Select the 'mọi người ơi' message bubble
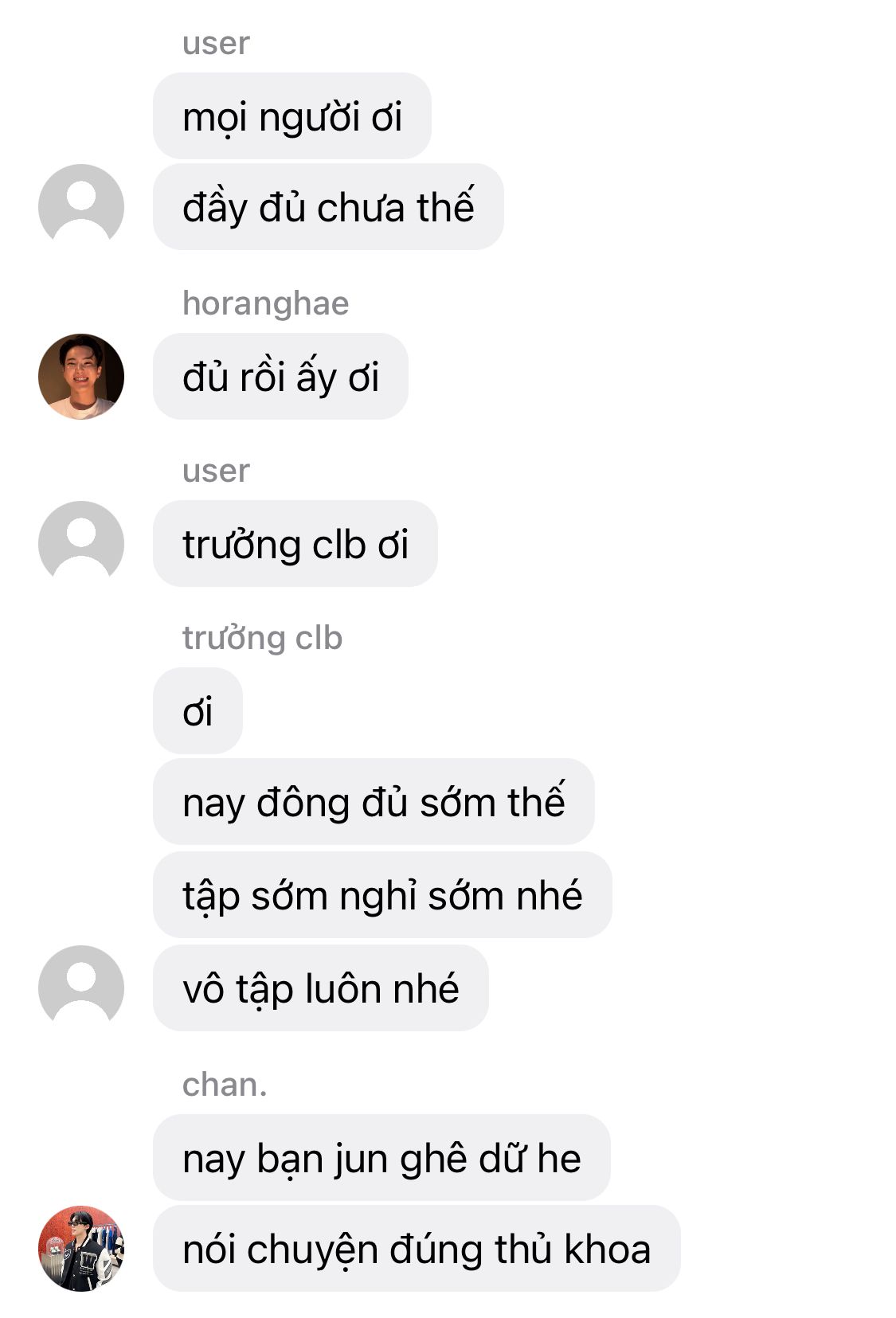The width and height of the screenshot is (896, 1318). point(292,116)
